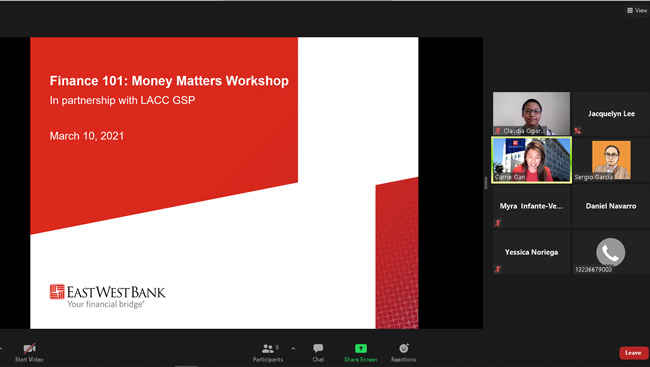Click the Start Video camera icon

click(x=29, y=348)
